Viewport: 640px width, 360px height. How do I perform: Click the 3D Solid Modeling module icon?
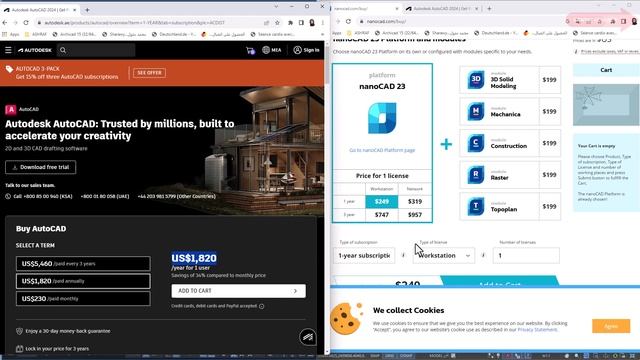(476, 80)
